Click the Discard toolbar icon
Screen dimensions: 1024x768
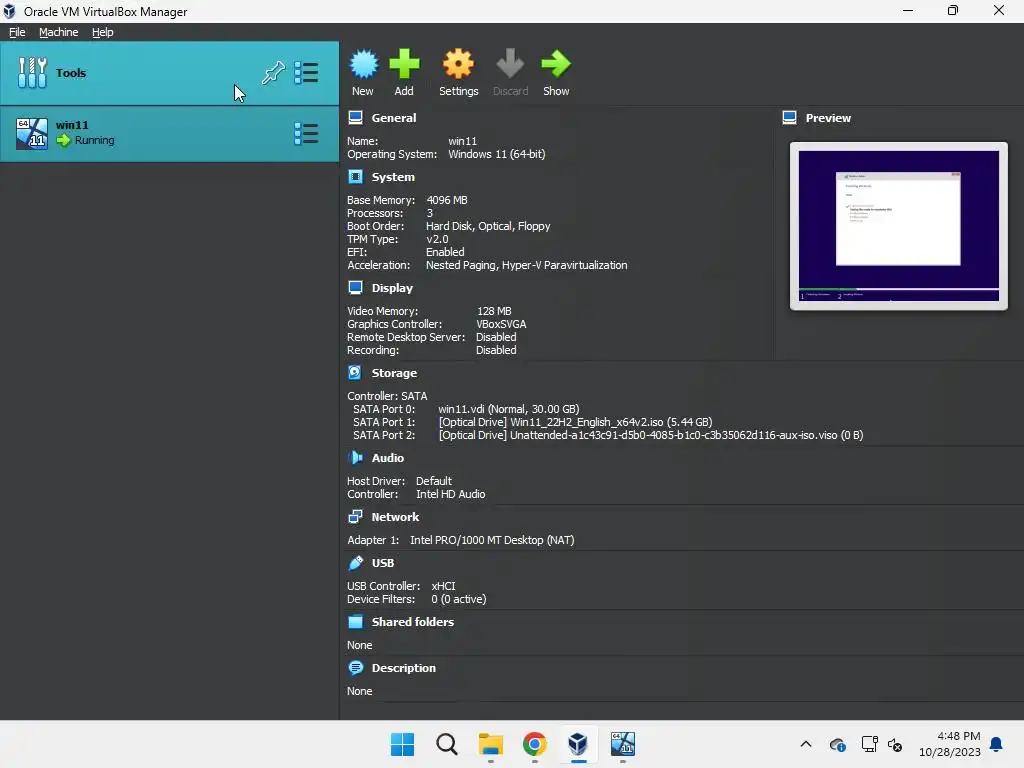click(510, 64)
